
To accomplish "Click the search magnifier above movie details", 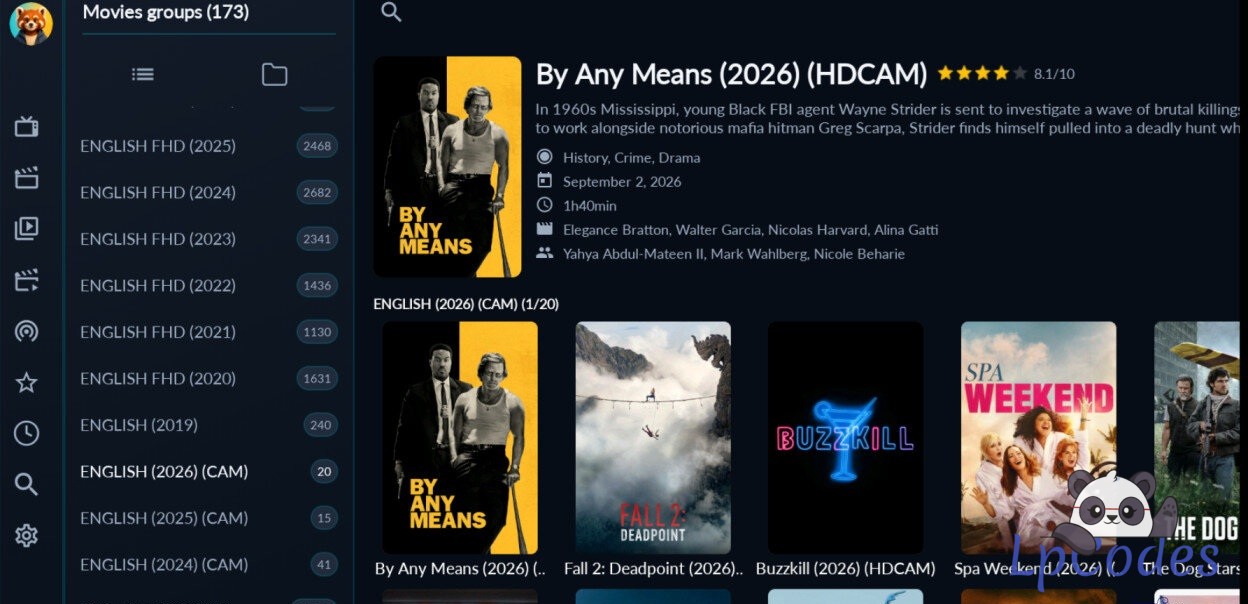I will (392, 12).
